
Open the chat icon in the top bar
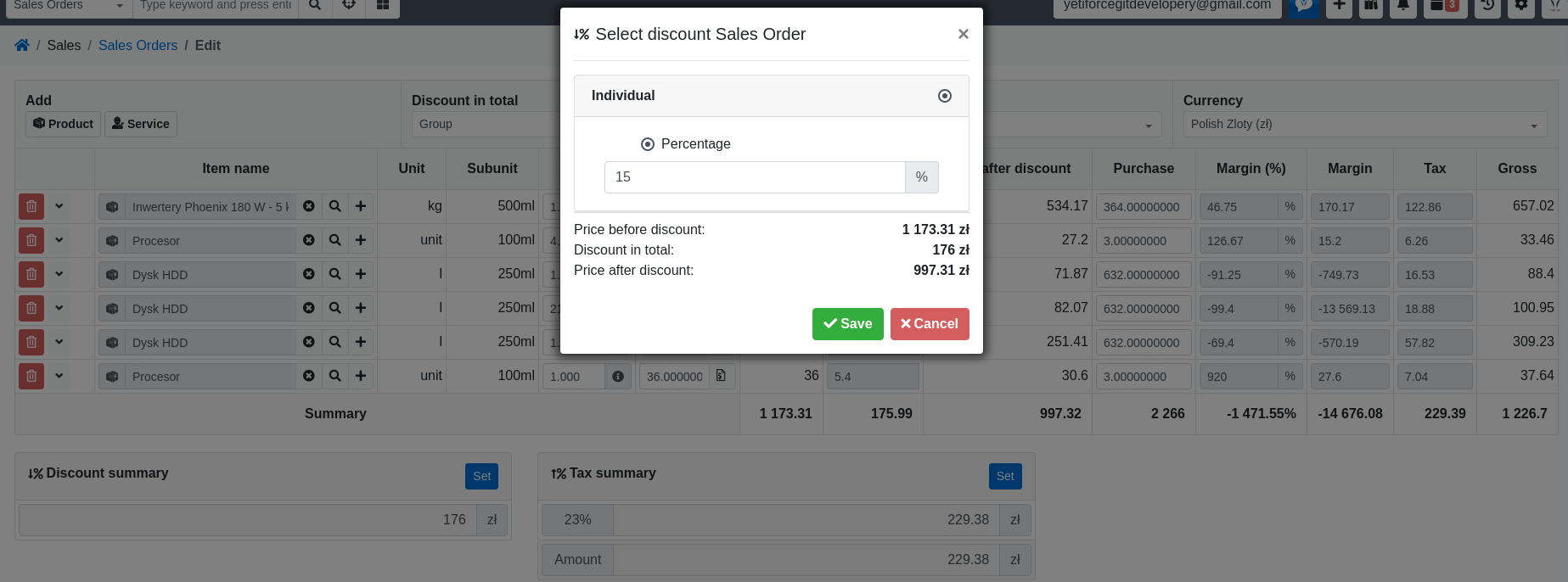pos(1302,6)
